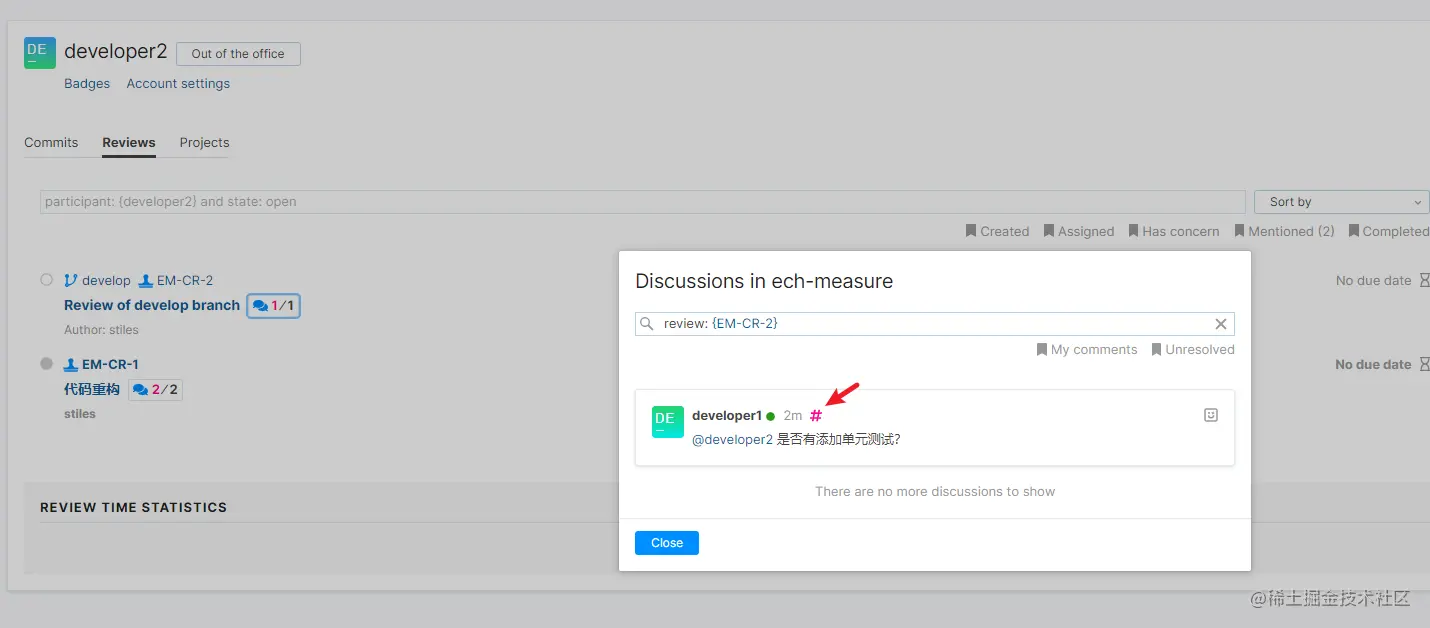Image resolution: width=1430 pixels, height=628 pixels.
Task: Click the develop branch icon
Action: (x=71, y=281)
